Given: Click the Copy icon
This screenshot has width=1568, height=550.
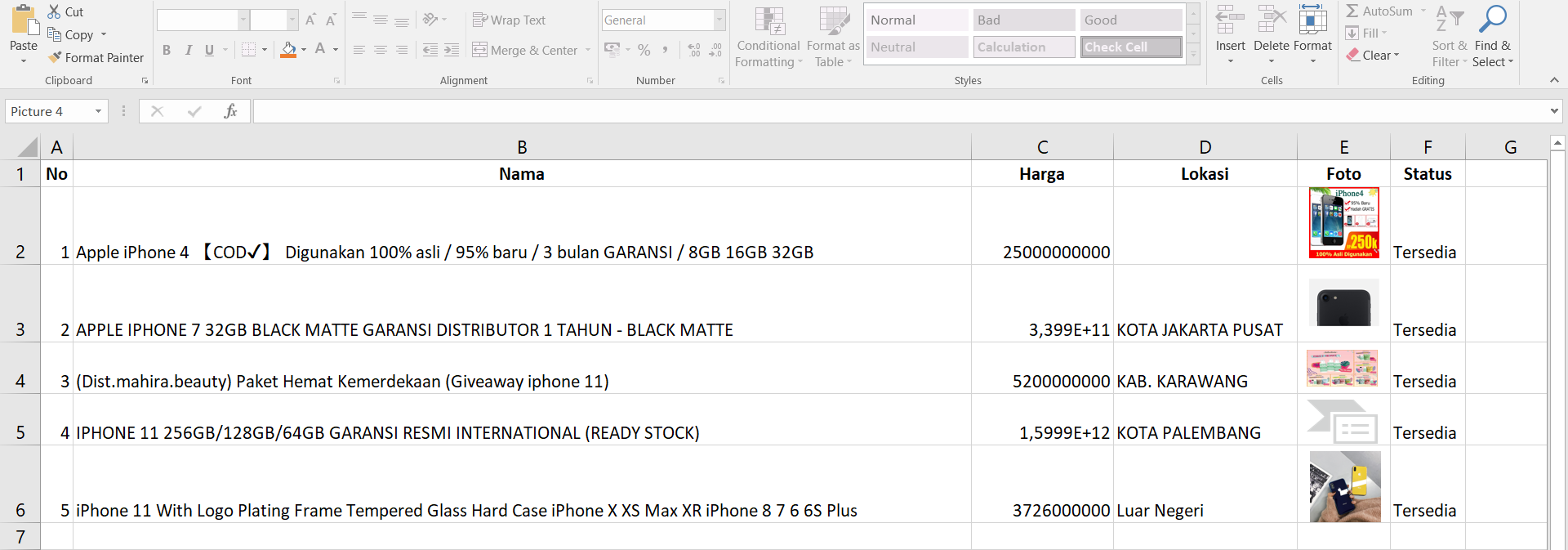Looking at the screenshot, I should pyautogui.click(x=55, y=34).
